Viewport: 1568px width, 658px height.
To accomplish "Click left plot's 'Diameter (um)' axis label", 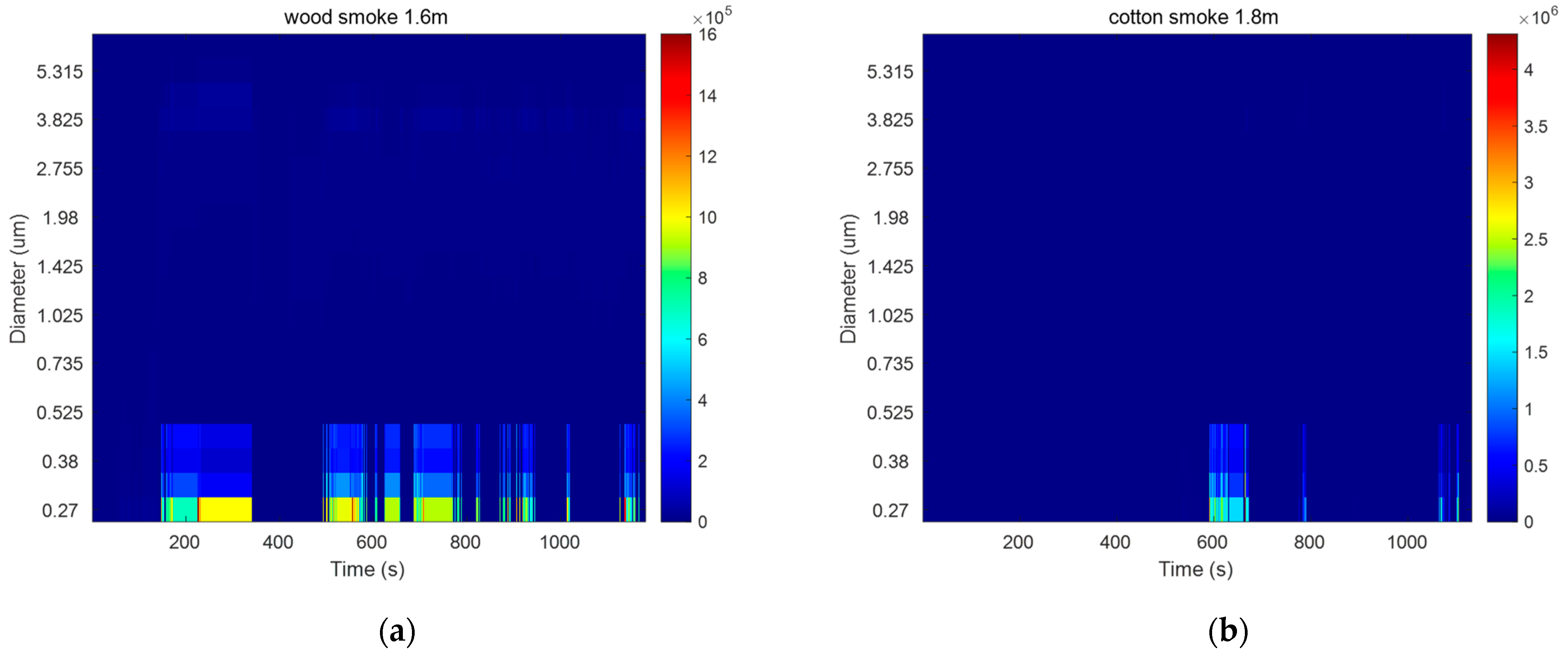I will pyautogui.click(x=18, y=278).
